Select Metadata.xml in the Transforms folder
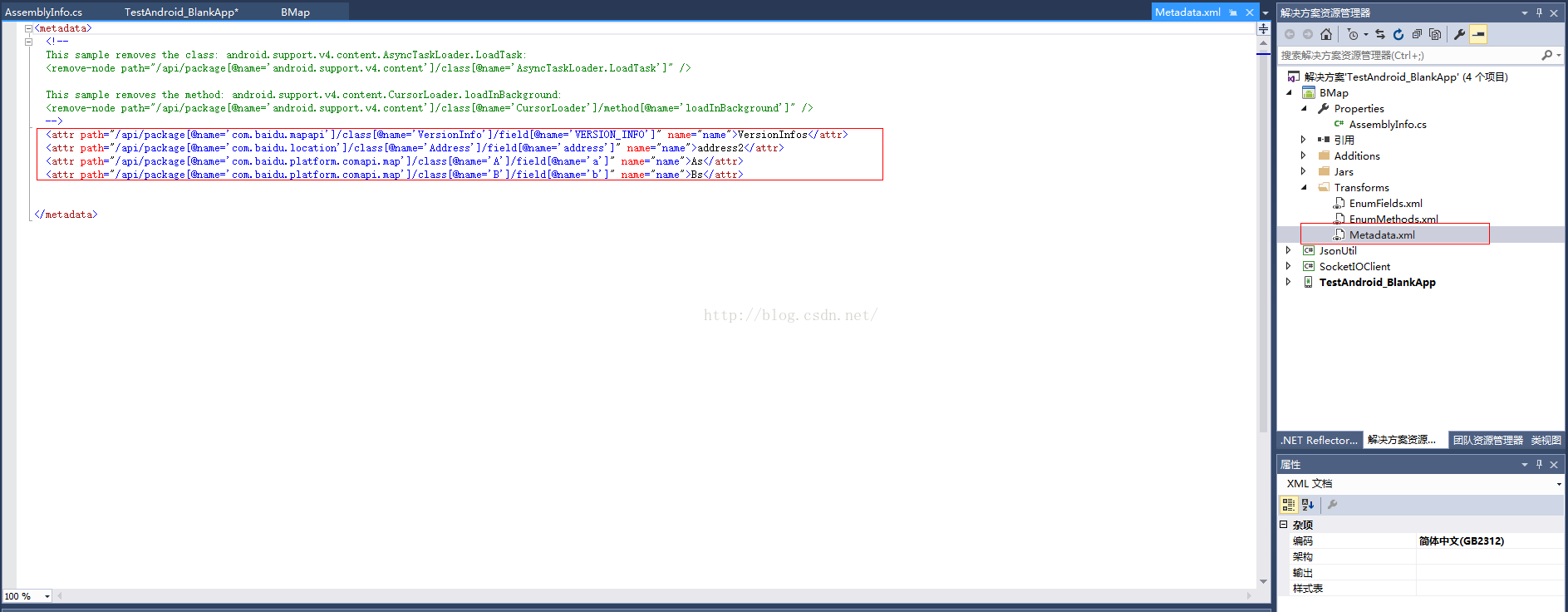Image resolution: width=1568 pixels, height=612 pixels. click(1382, 234)
